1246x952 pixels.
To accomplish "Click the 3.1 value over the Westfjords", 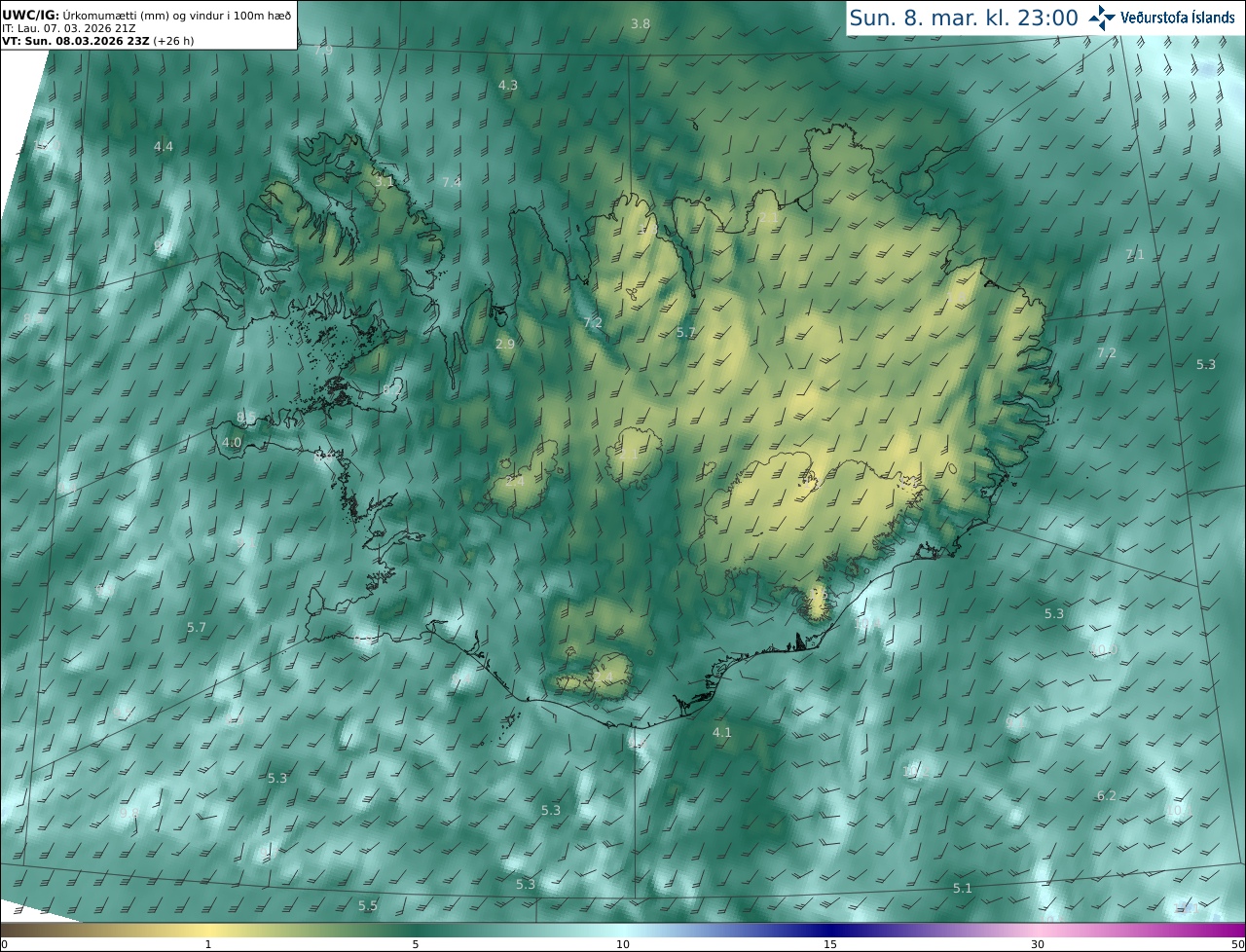I will (385, 182).
